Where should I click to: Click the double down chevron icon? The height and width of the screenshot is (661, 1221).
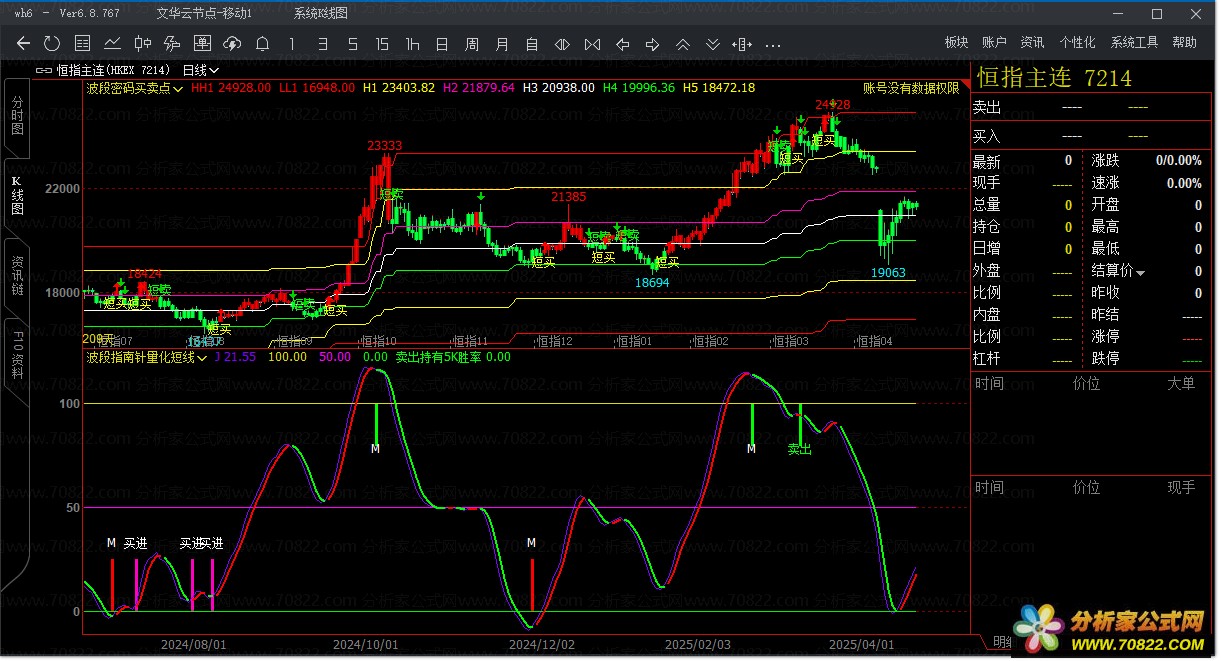(713, 44)
